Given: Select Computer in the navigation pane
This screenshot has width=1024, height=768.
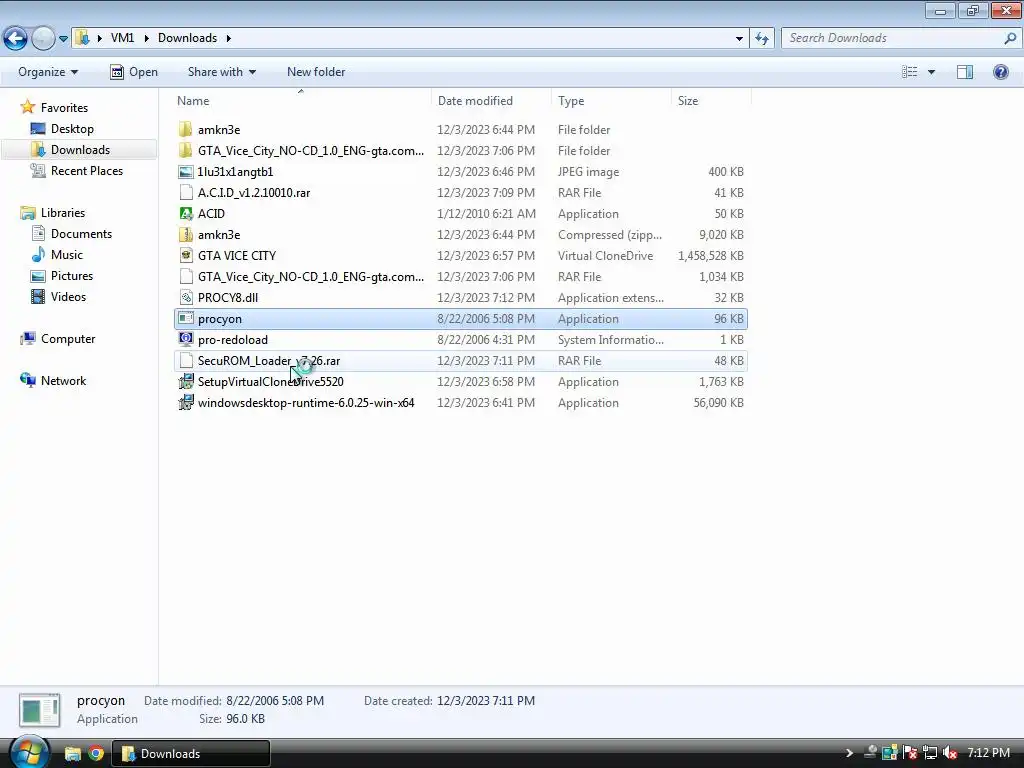Looking at the screenshot, I should (x=68, y=339).
